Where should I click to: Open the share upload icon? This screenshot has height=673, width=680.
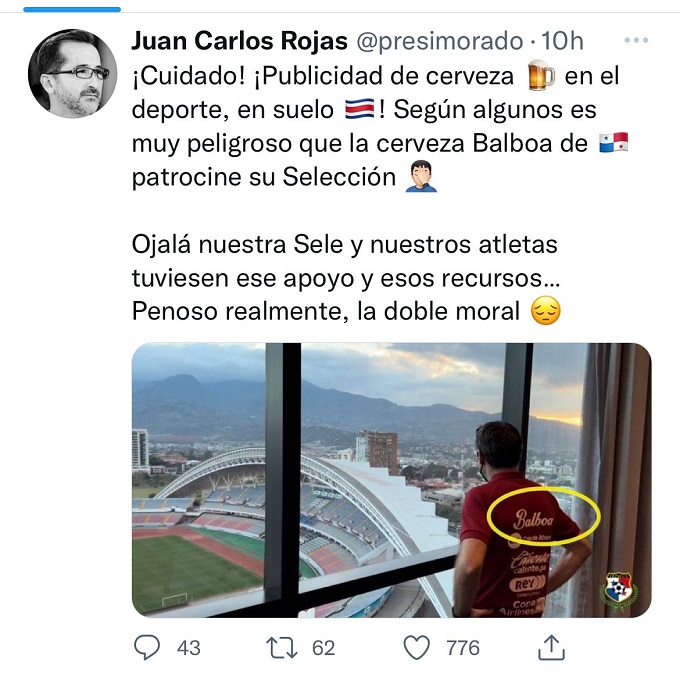coord(551,647)
